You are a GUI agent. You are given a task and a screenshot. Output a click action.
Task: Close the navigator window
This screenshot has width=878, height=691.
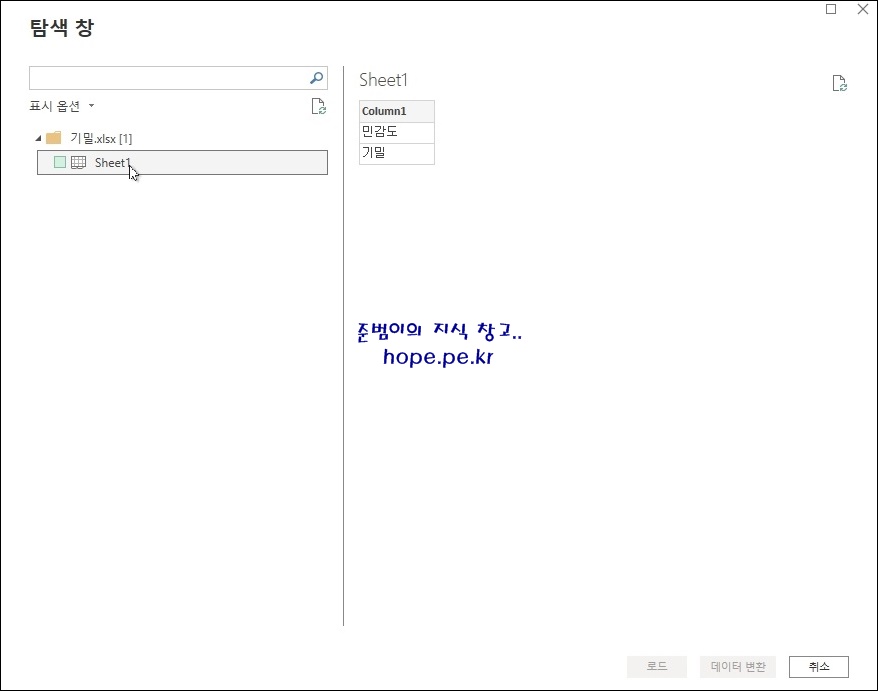click(863, 9)
